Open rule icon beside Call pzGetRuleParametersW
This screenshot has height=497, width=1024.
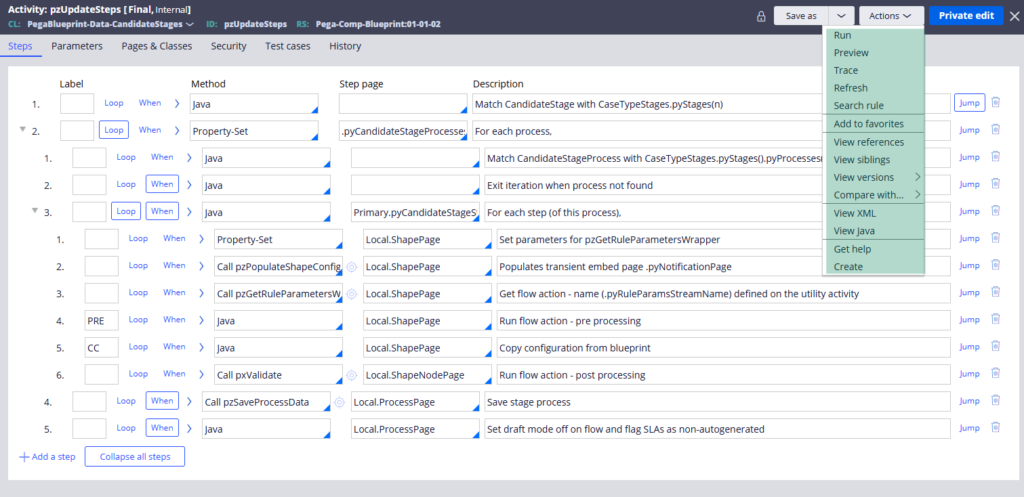tap(351, 294)
